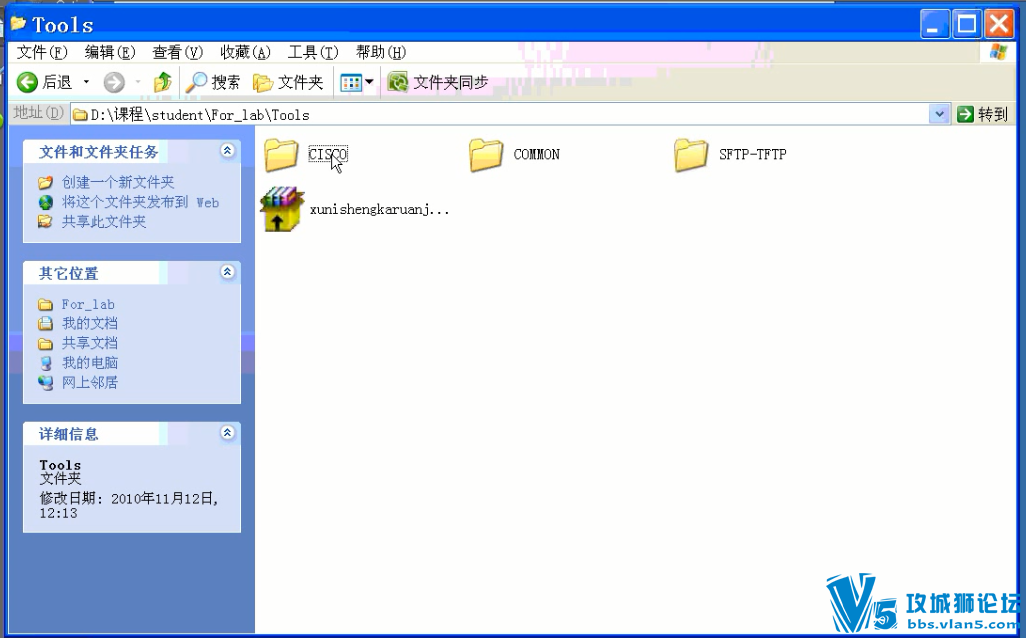Select the CISCO folder
1026x638 pixels.
tap(282, 154)
